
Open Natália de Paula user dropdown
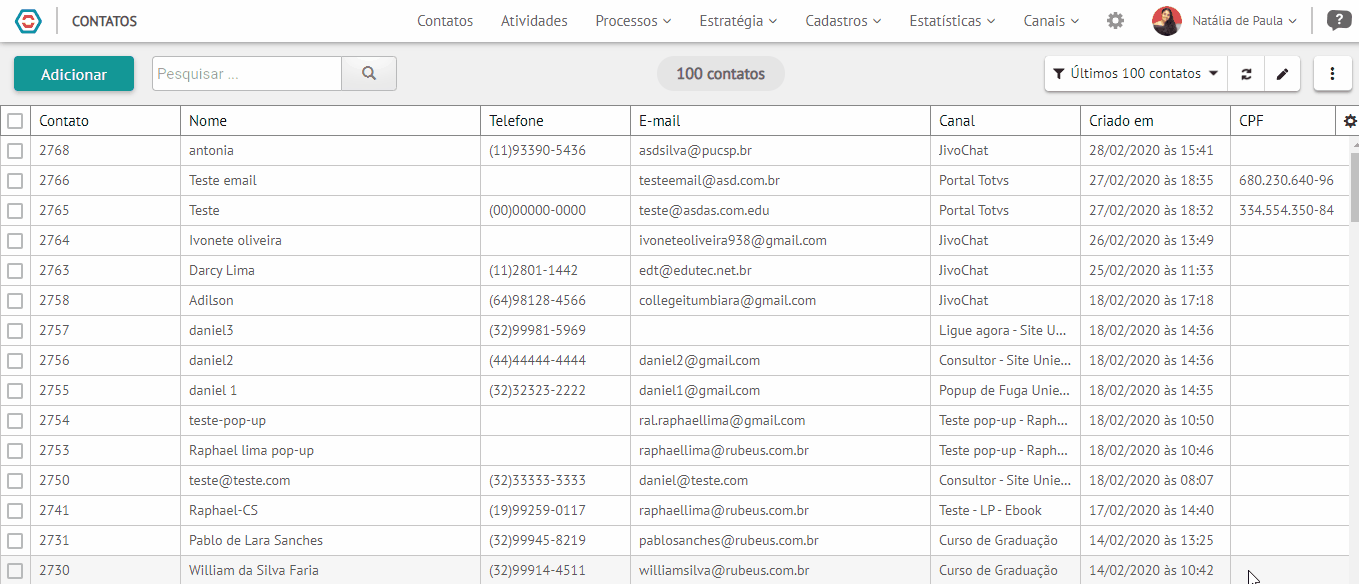point(1244,21)
